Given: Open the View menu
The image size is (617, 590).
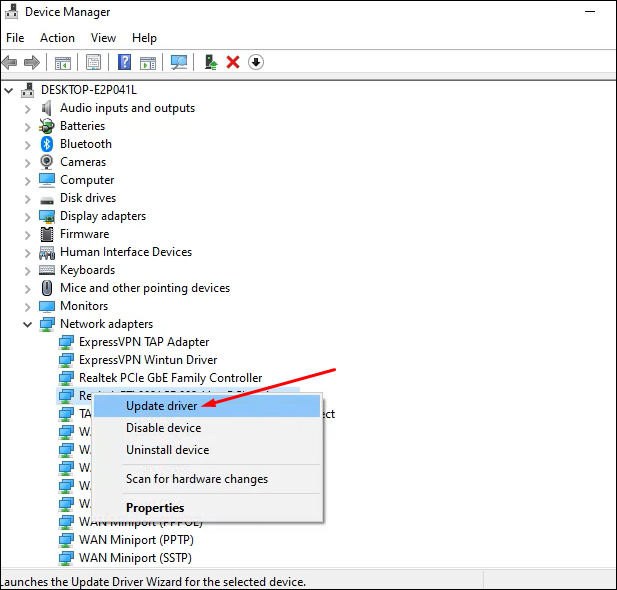Looking at the screenshot, I should (x=103, y=38).
